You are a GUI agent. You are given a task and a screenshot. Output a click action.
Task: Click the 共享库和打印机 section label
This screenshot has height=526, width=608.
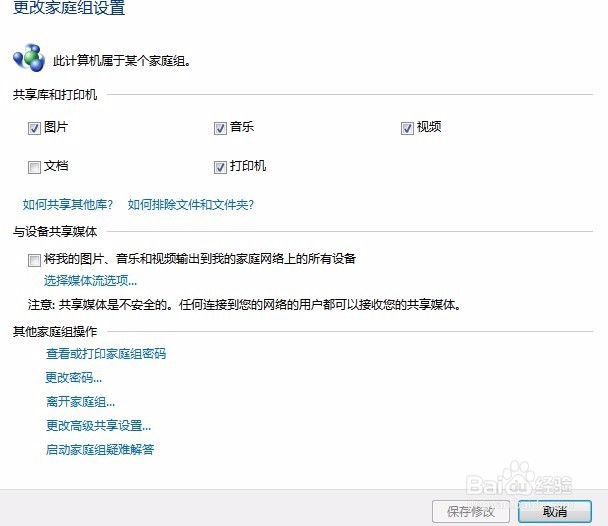pyautogui.click(x=55, y=95)
